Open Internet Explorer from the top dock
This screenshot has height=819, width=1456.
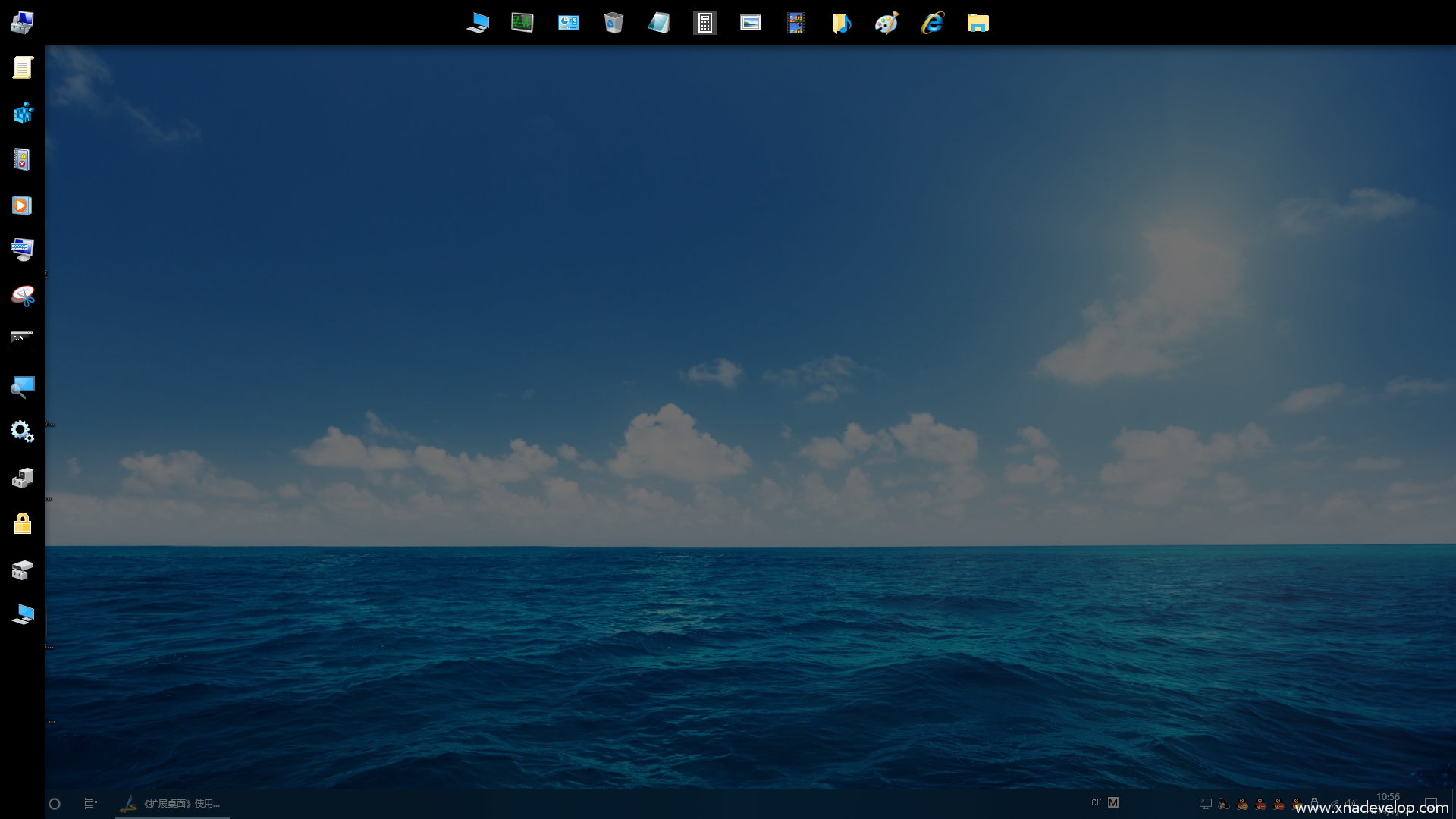[x=932, y=23]
